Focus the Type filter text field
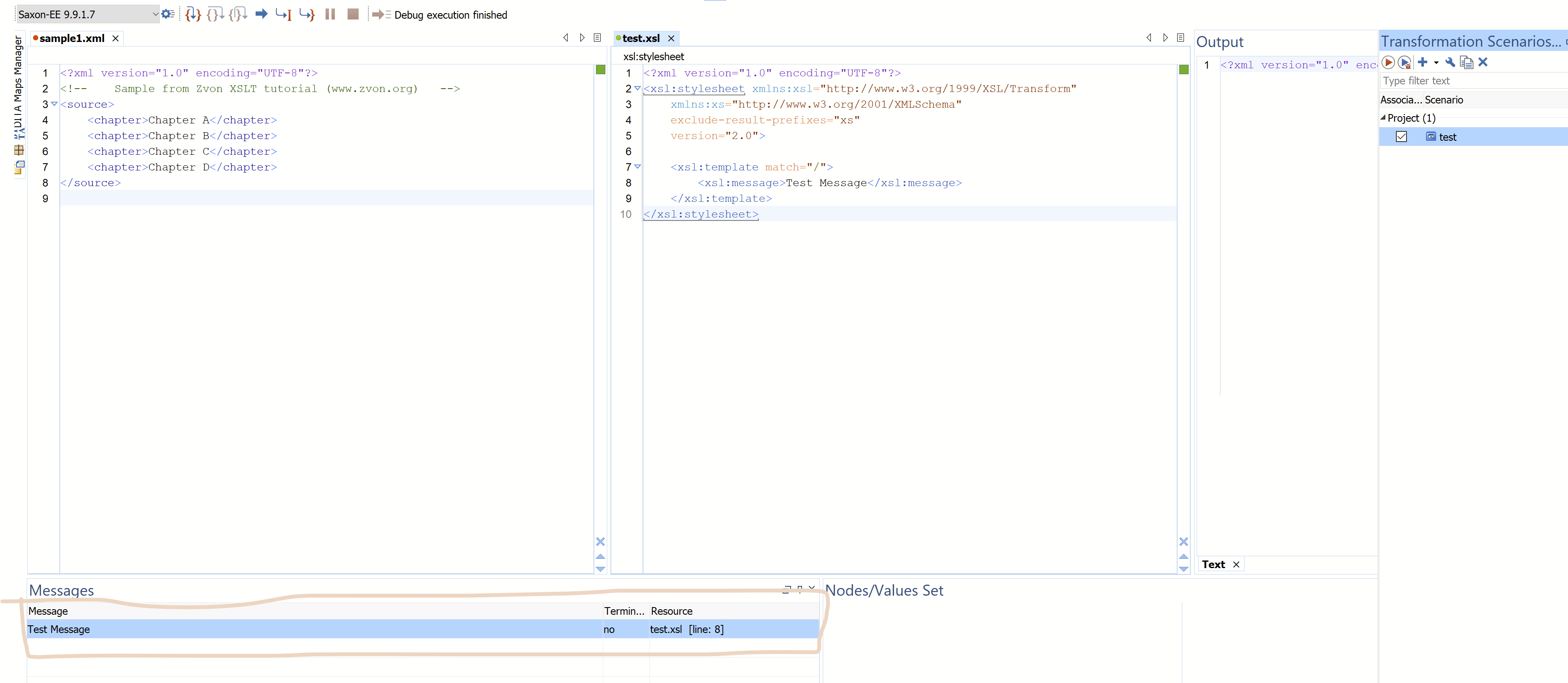The width and height of the screenshot is (1568, 683). click(x=1473, y=81)
